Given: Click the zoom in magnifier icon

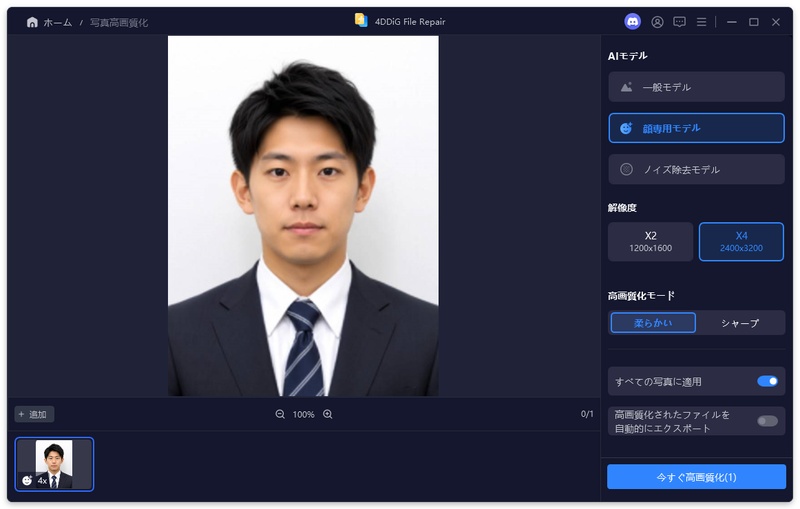Looking at the screenshot, I should [x=328, y=414].
